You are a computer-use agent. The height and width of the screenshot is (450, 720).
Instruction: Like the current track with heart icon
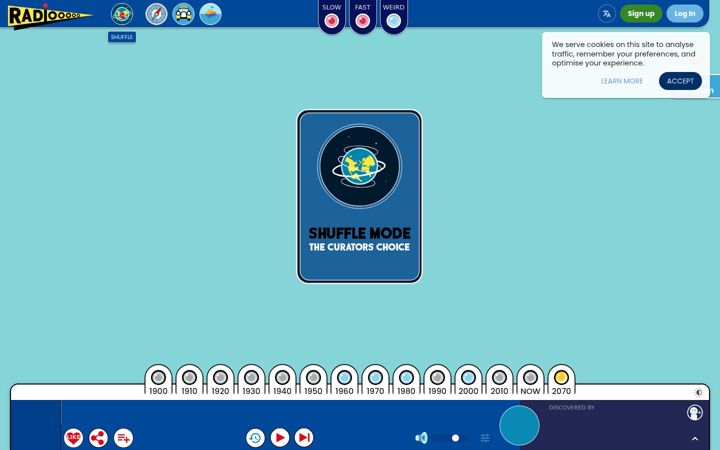pyautogui.click(x=73, y=438)
